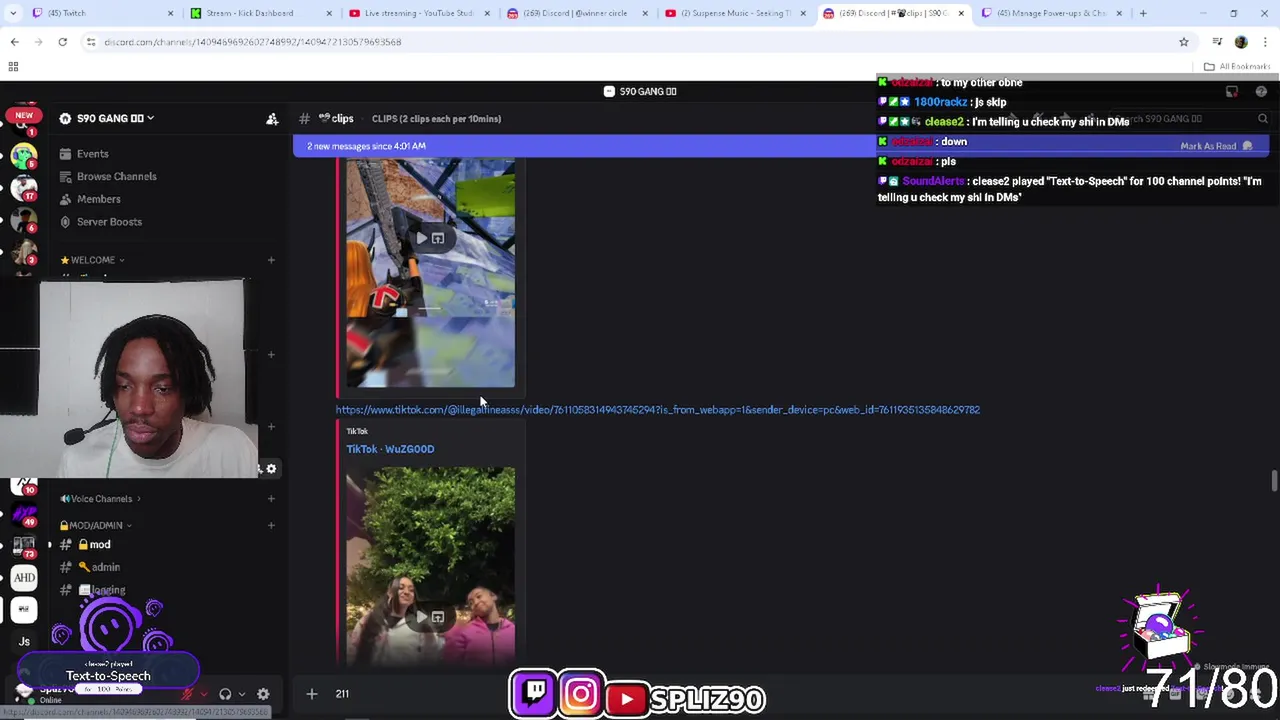Switch to Manage Power-ups tab

pos(1050,13)
